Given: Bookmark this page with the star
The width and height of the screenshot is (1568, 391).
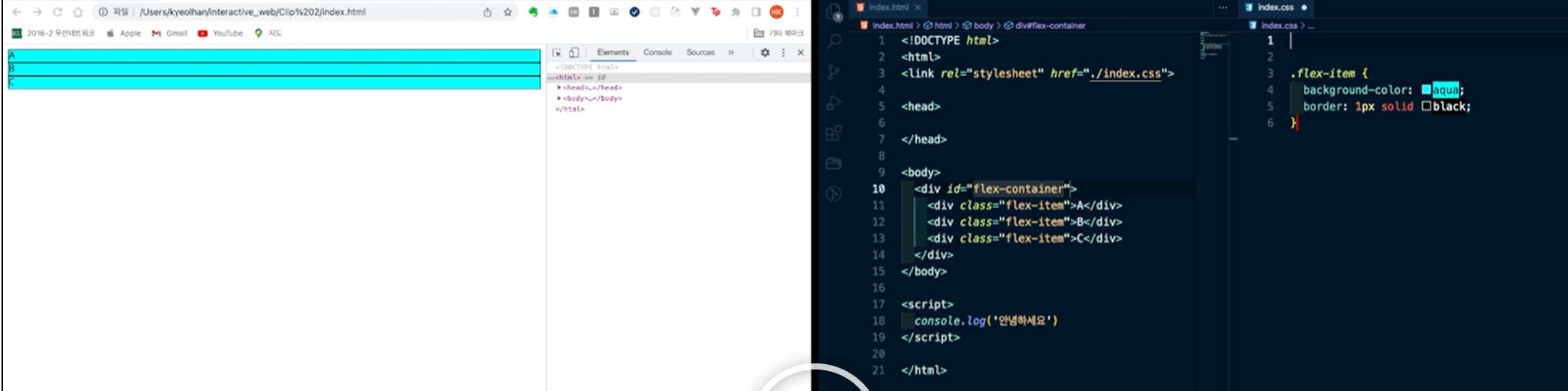Looking at the screenshot, I should (x=508, y=12).
